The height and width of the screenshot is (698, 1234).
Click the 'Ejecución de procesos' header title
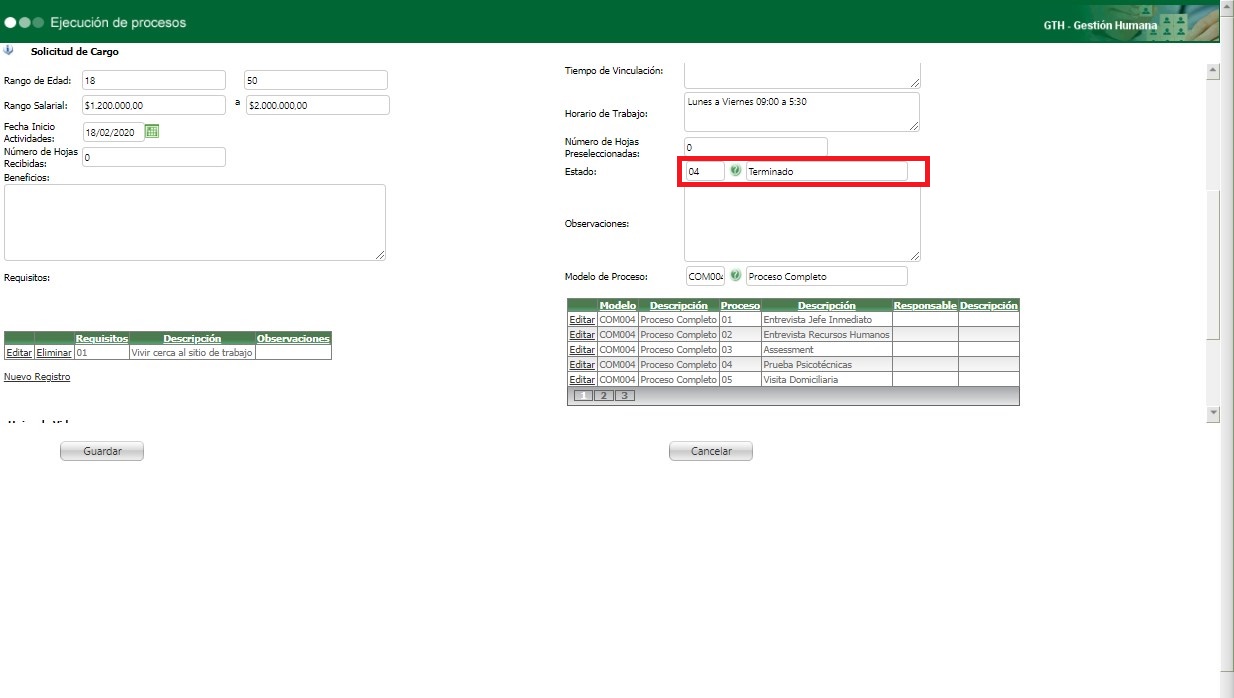click(x=118, y=22)
